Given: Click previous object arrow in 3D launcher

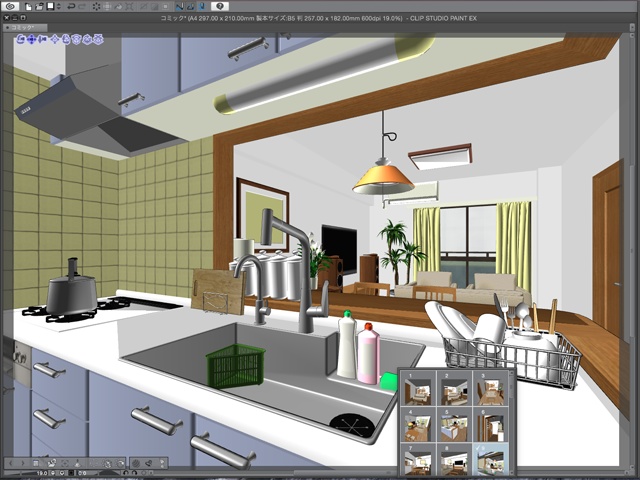Looking at the screenshot, I should click(x=11, y=463).
